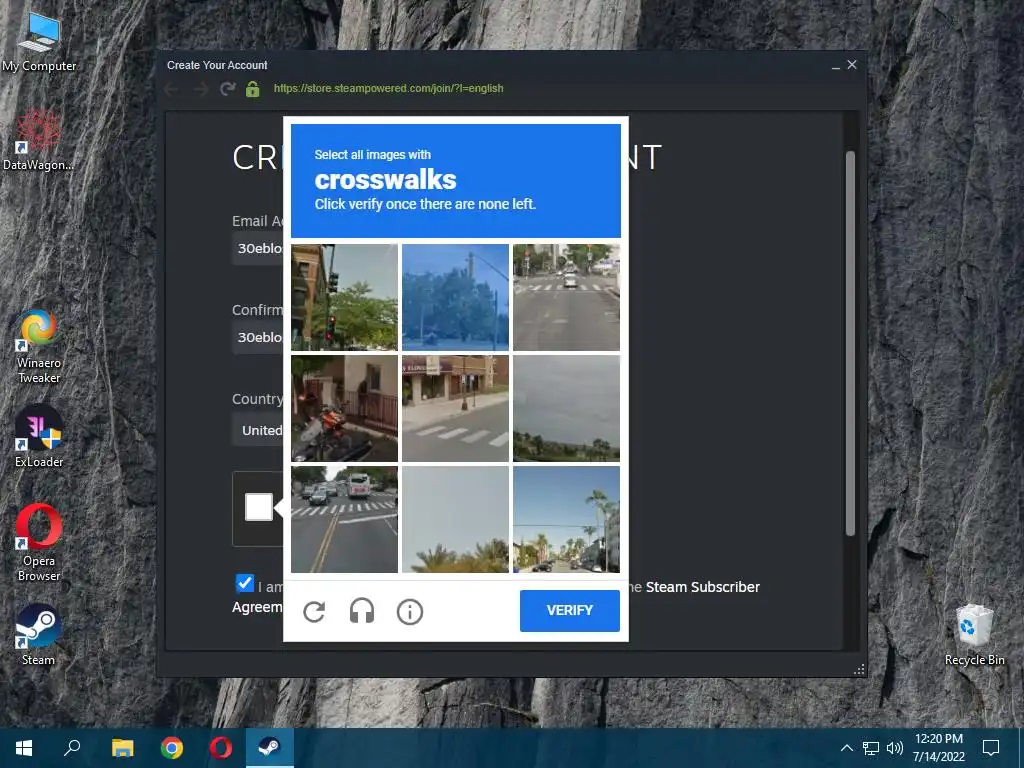The height and width of the screenshot is (768, 1024).
Task: Open the Windows Start menu
Action: [x=24, y=748]
